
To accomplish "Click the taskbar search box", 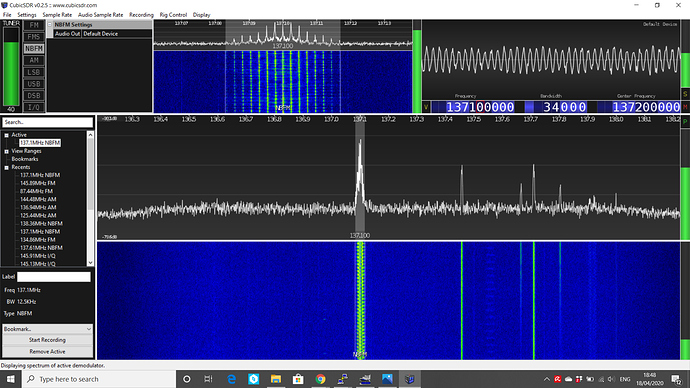I will 99,379.
